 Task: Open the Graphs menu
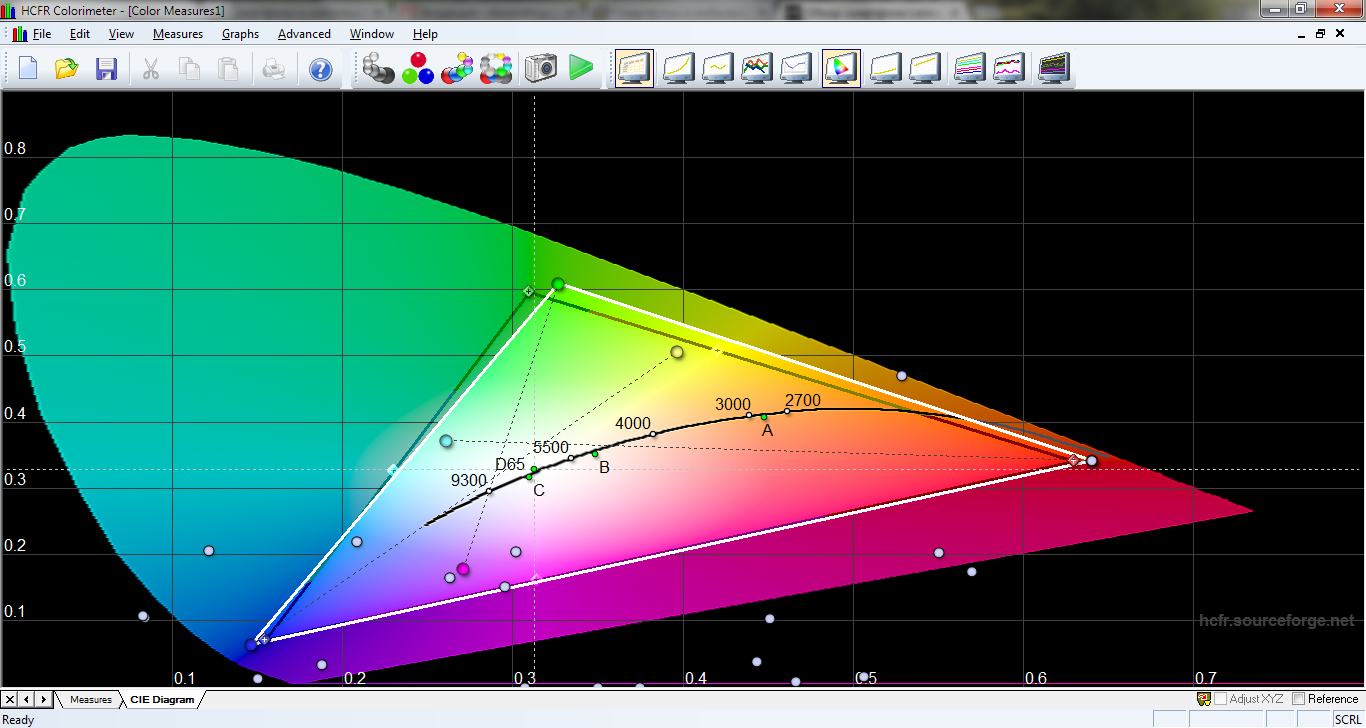coord(240,34)
